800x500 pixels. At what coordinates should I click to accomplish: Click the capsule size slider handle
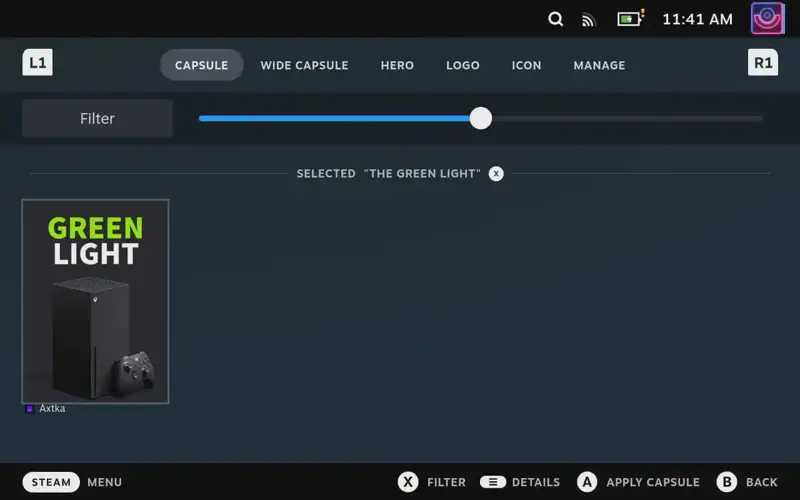pyautogui.click(x=481, y=118)
